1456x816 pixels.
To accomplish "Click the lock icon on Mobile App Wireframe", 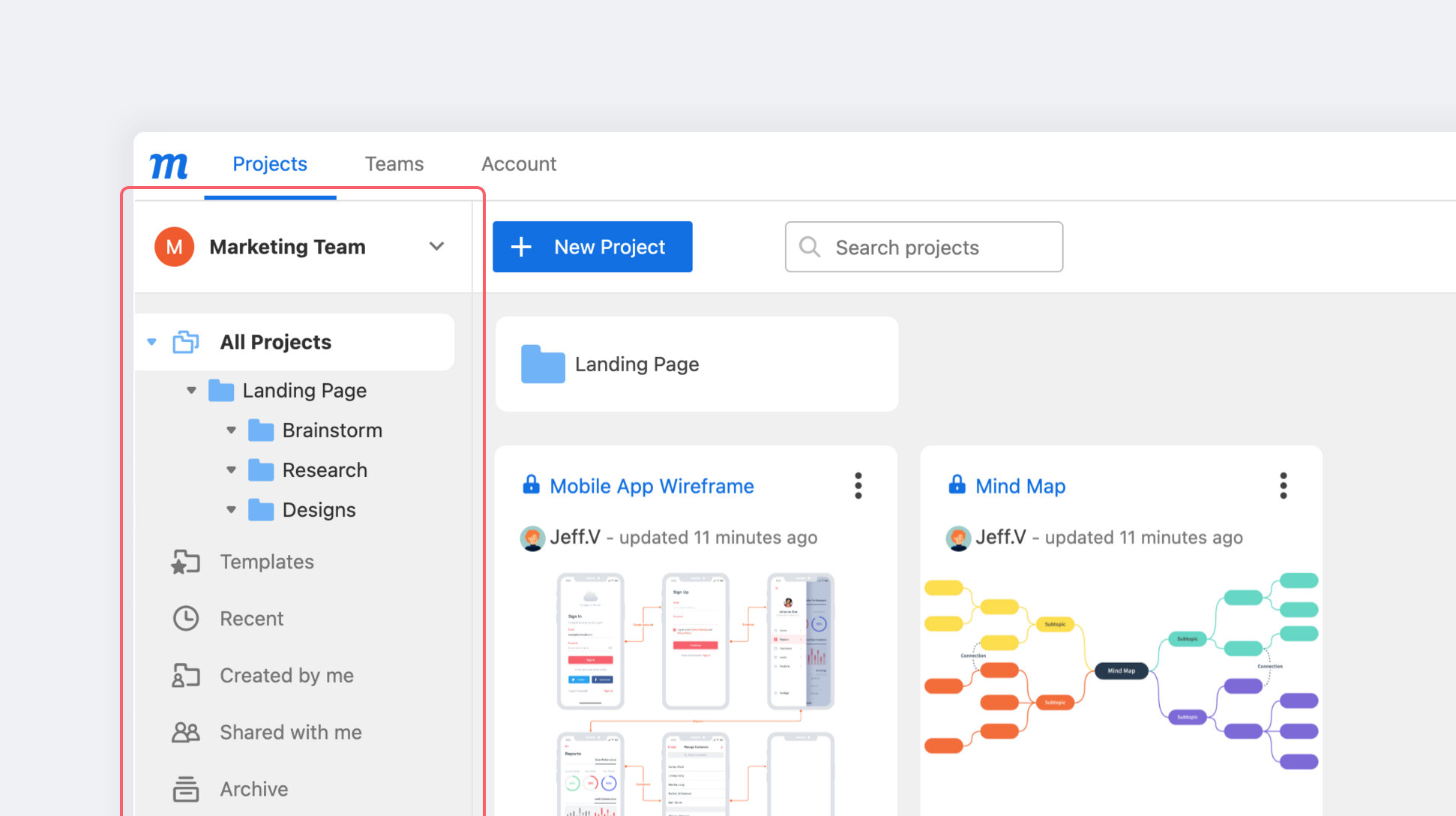I will coord(531,485).
